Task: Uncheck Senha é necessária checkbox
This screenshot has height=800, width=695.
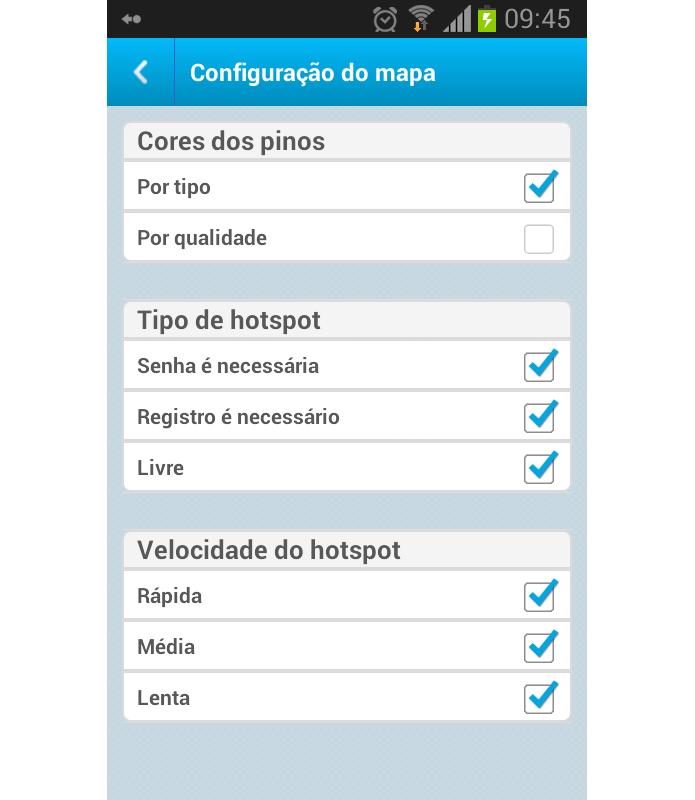Action: pyautogui.click(x=539, y=366)
